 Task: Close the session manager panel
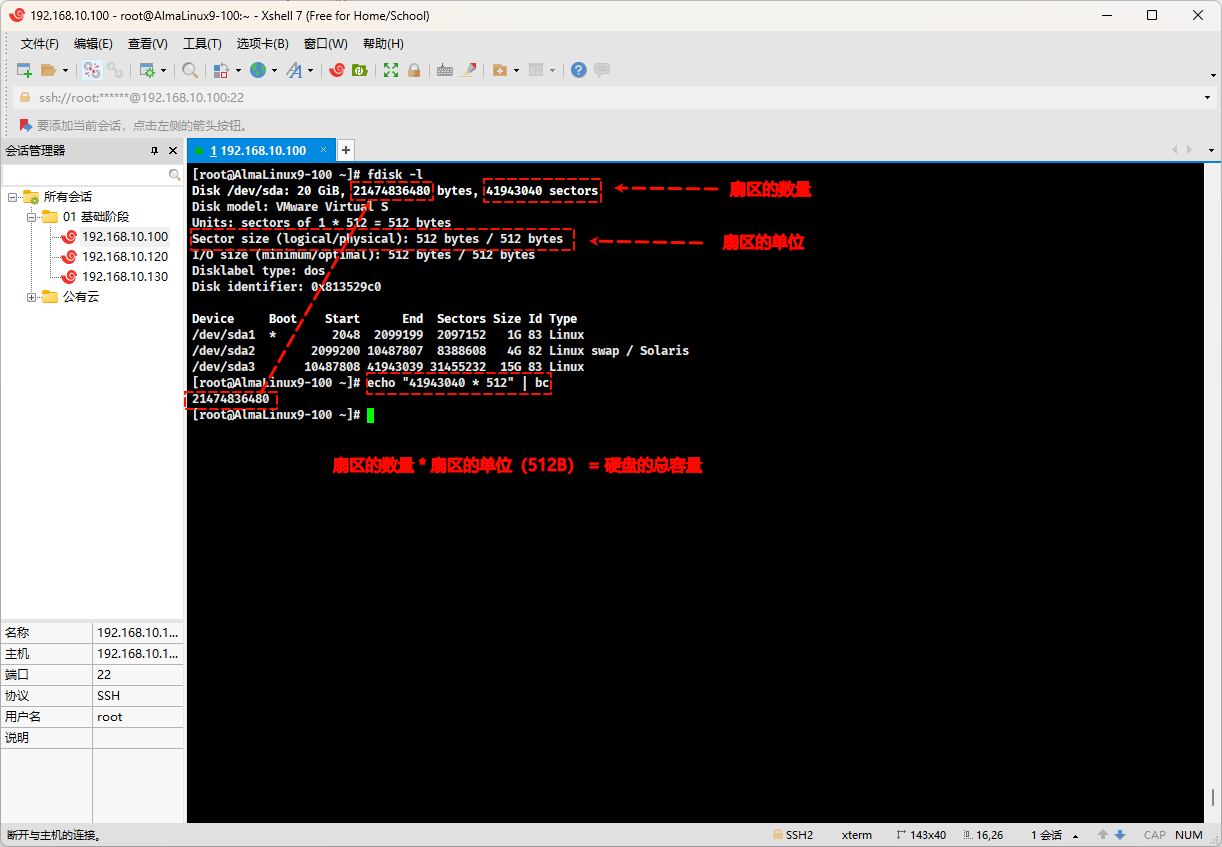click(x=173, y=150)
